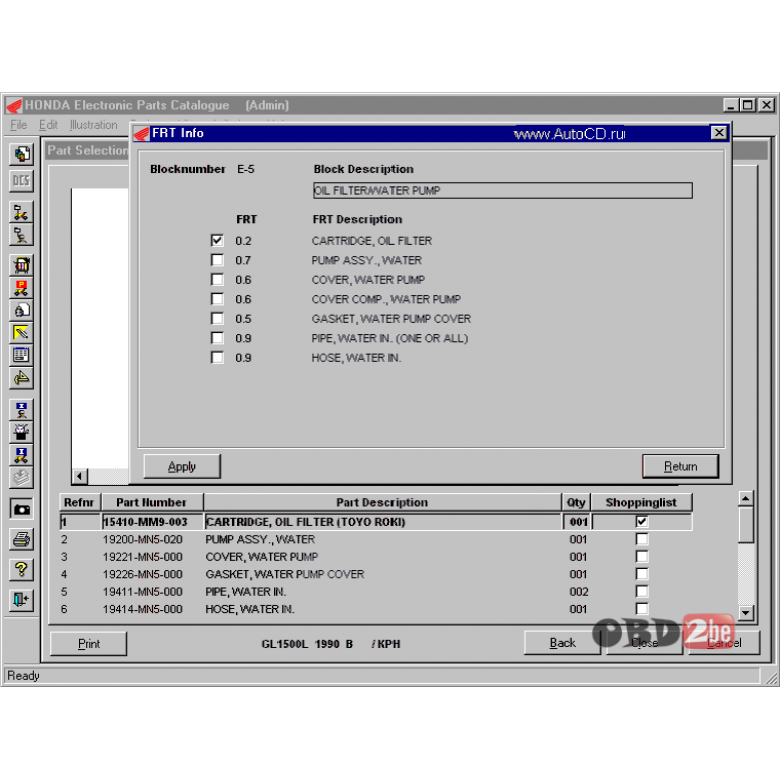Tick shoppinglist checkbox for 19226-MN5-000
The height and width of the screenshot is (780, 780).
pos(642,574)
